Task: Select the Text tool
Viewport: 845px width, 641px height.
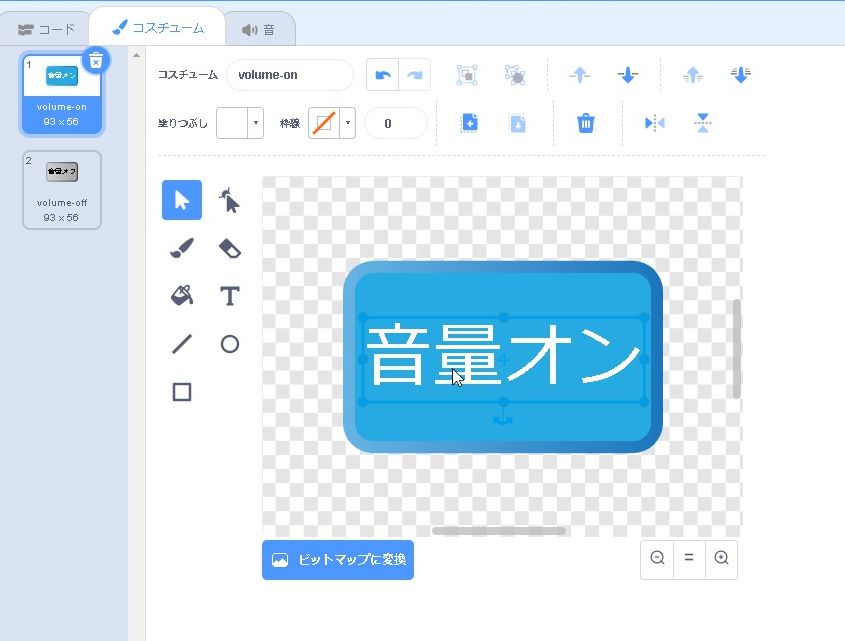Action: 229,296
